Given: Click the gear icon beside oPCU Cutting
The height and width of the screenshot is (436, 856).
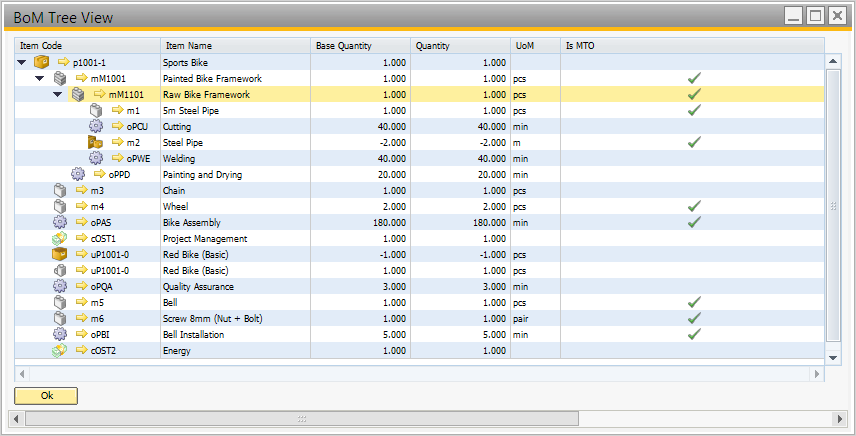Looking at the screenshot, I should pos(96,126).
